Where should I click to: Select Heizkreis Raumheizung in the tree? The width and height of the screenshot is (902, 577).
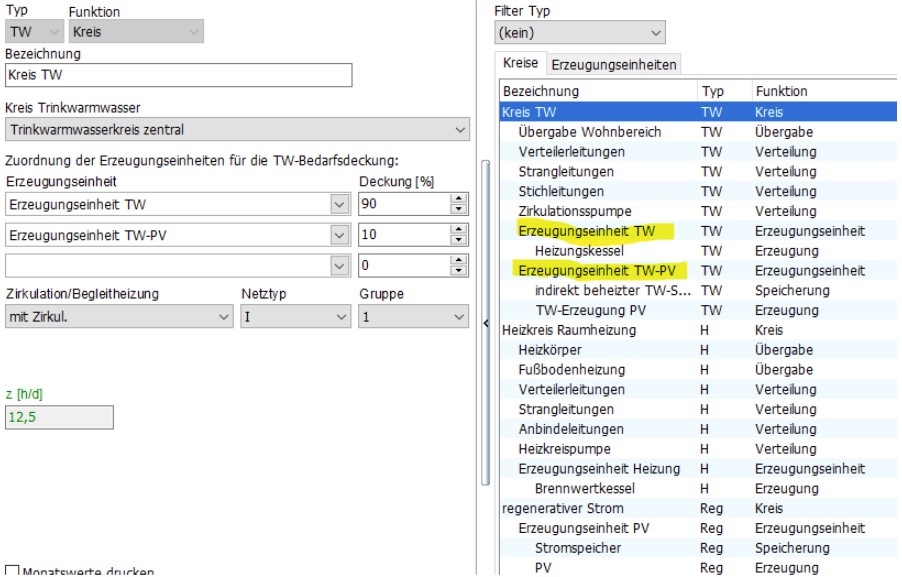(x=568, y=330)
